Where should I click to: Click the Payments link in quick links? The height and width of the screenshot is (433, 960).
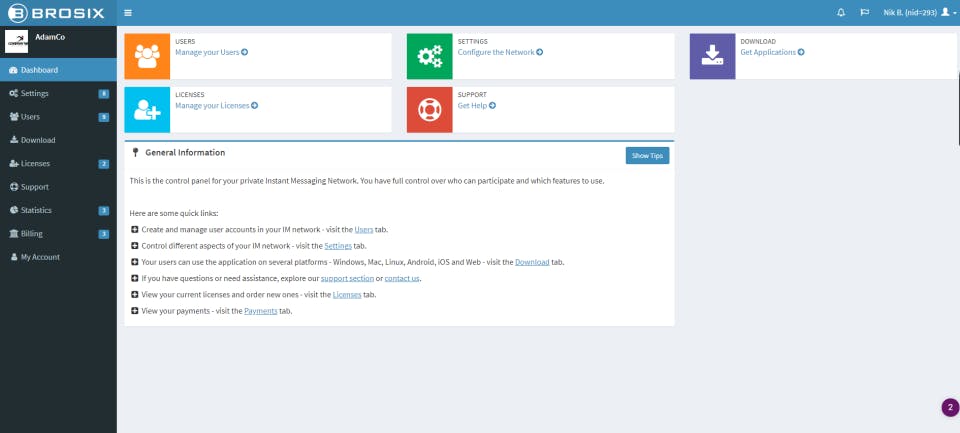(x=261, y=311)
